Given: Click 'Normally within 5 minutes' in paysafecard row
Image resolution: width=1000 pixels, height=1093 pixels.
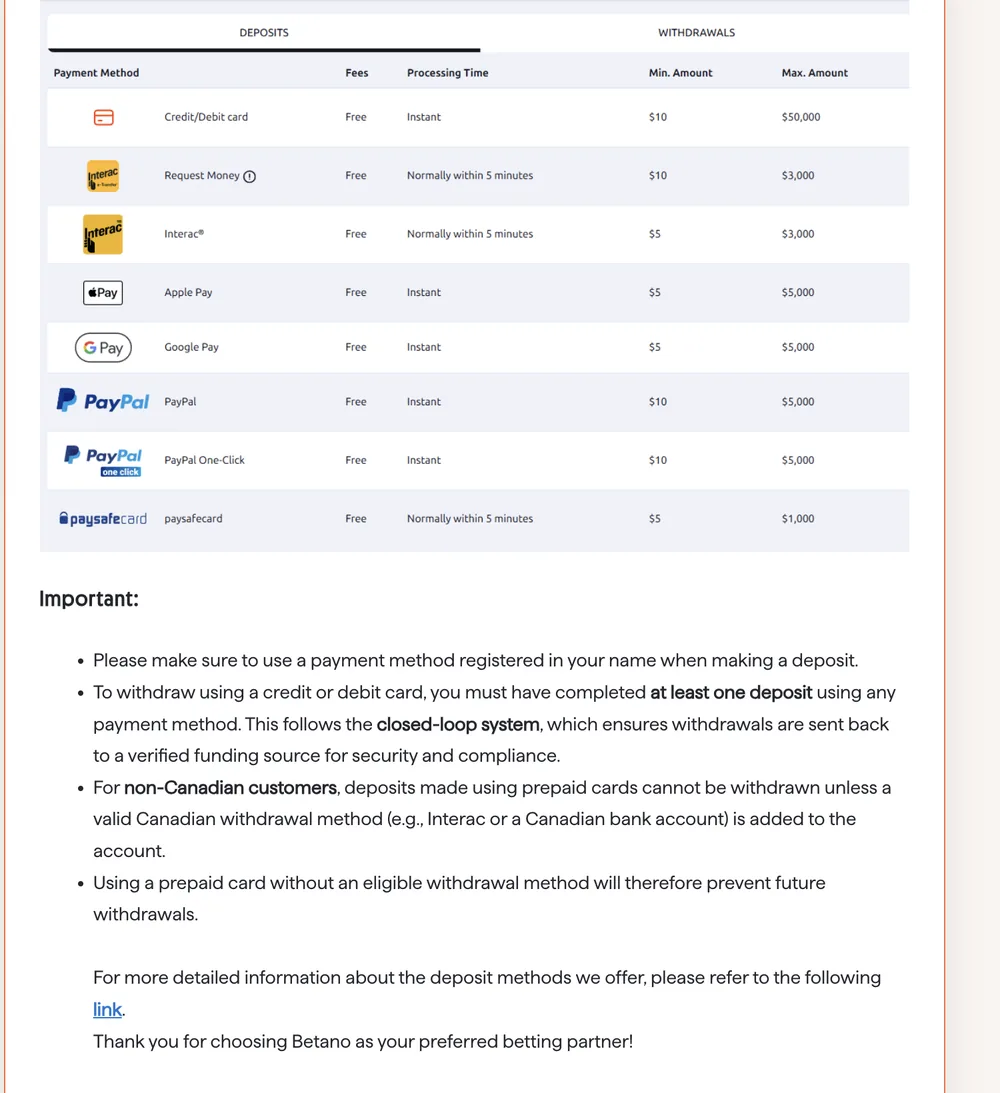Looking at the screenshot, I should click(x=470, y=519).
